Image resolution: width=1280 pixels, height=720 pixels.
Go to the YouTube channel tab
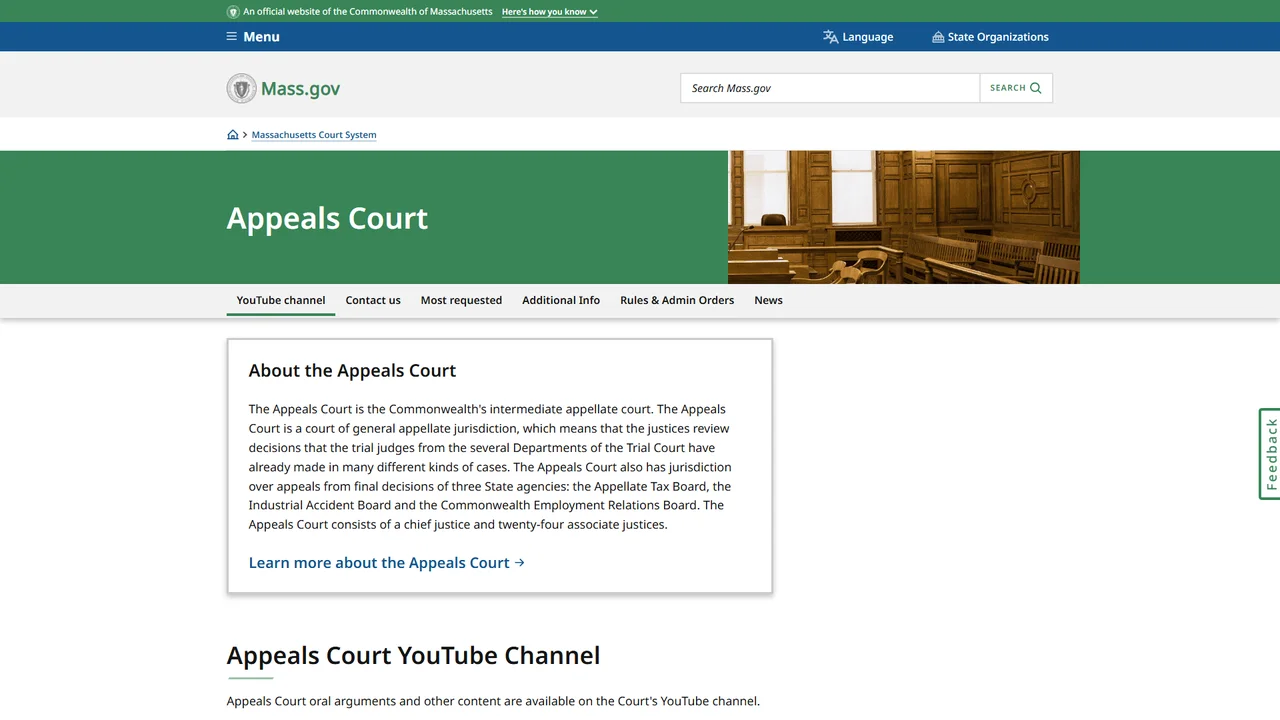point(281,300)
